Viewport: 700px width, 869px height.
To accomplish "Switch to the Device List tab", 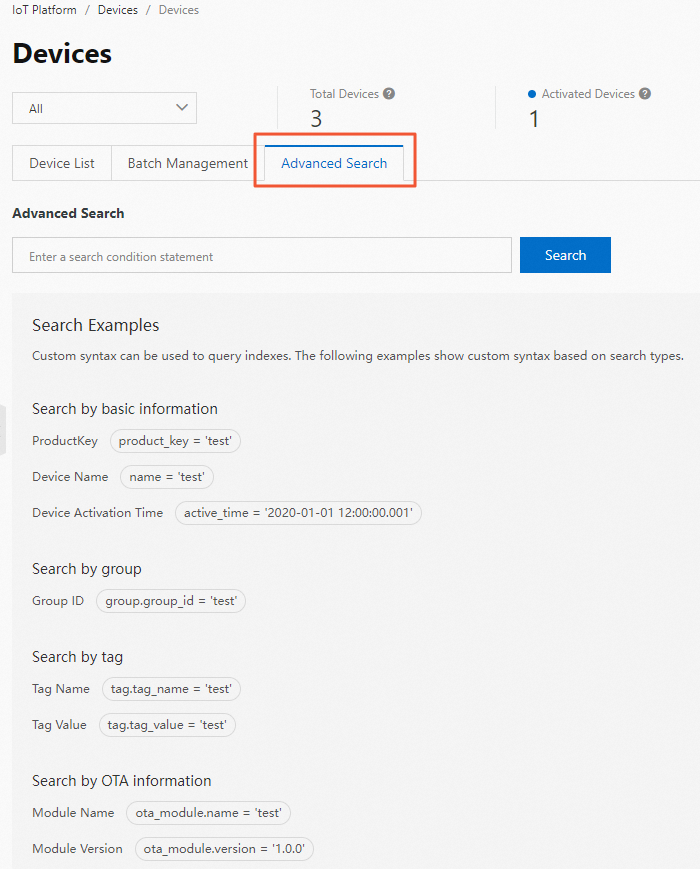I will [62, 163].
